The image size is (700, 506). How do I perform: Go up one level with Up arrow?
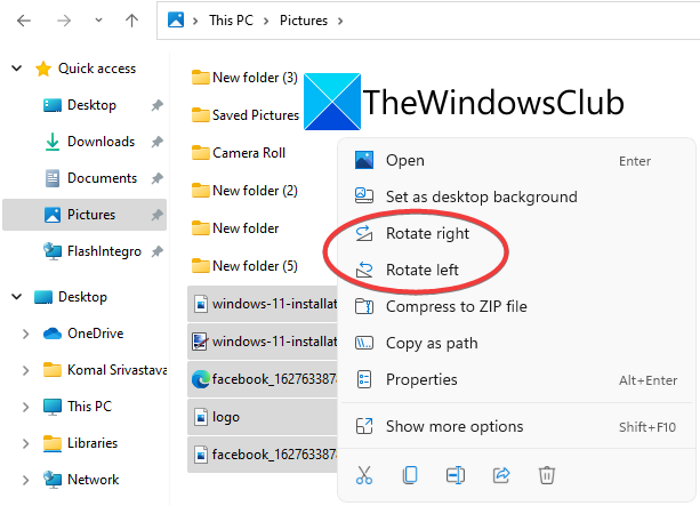pos(132,21)
